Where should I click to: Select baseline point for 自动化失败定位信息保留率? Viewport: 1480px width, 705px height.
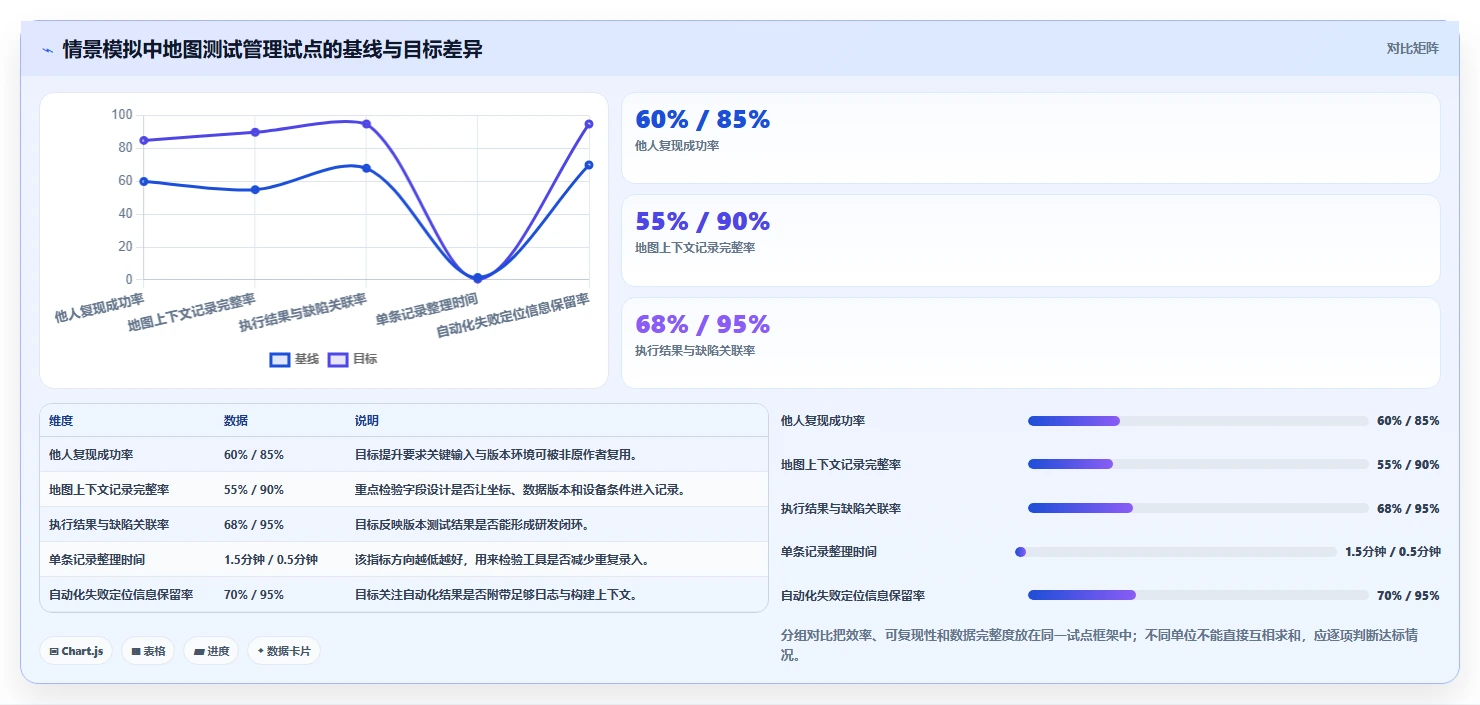589,165
